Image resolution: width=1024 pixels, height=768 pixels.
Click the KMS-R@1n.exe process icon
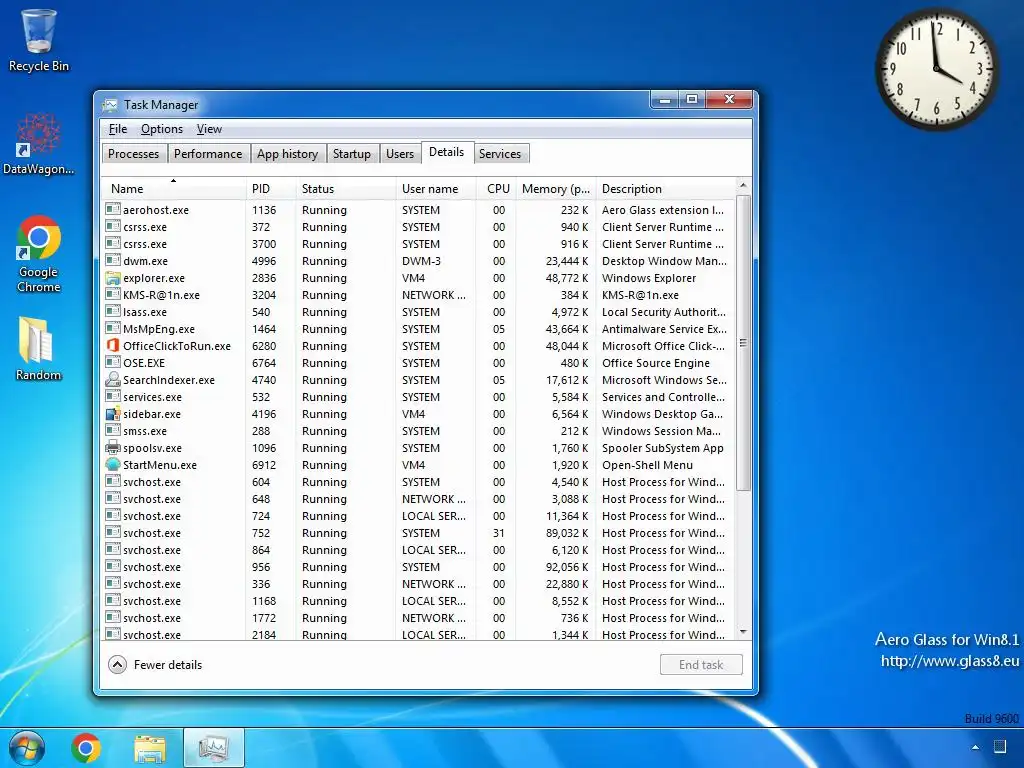pos(113,295)
